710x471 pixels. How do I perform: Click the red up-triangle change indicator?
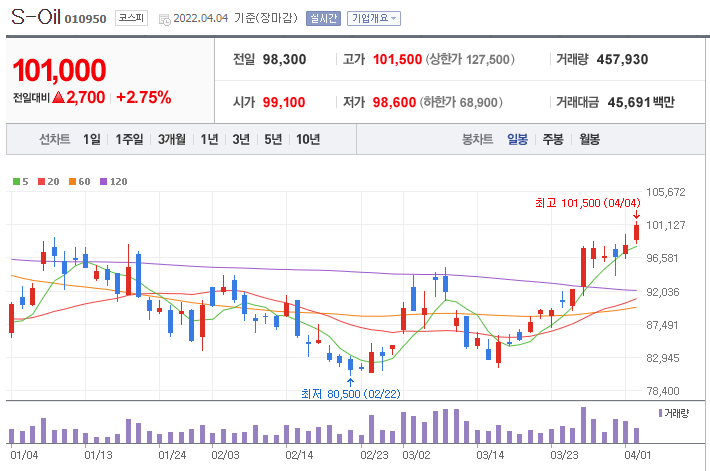(58, 96)
